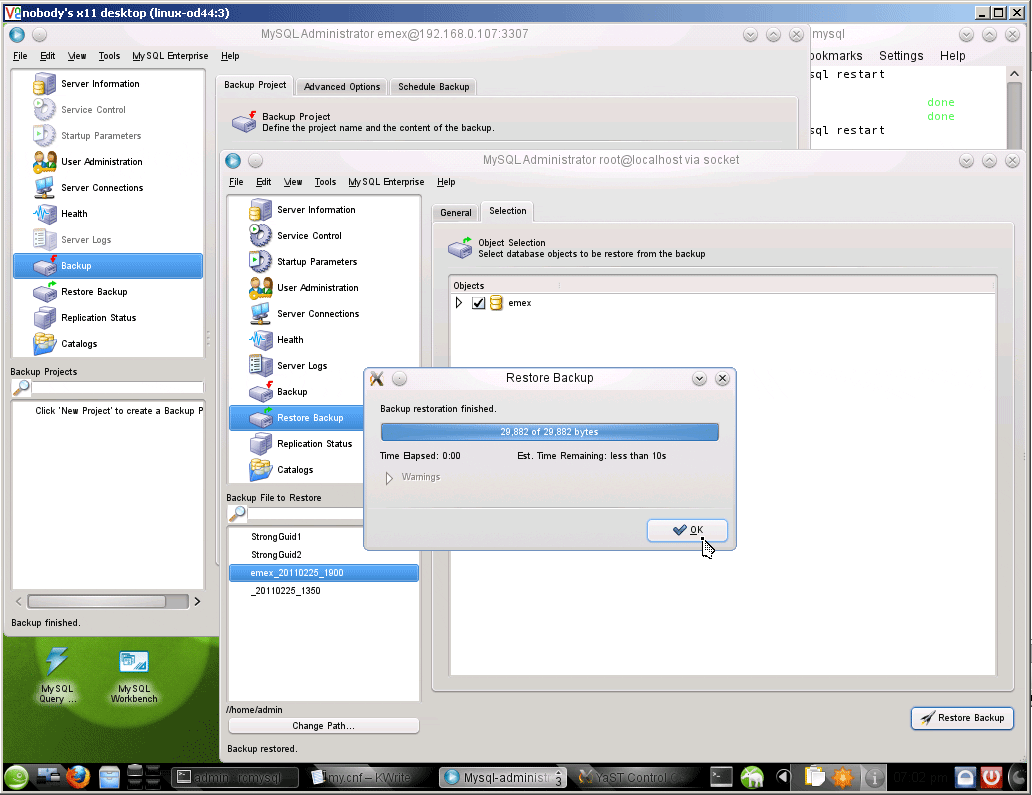Open the clipboard tray icon
Image resolution: width=1032 pixels, height=795 pixels.
coord(814,777)
